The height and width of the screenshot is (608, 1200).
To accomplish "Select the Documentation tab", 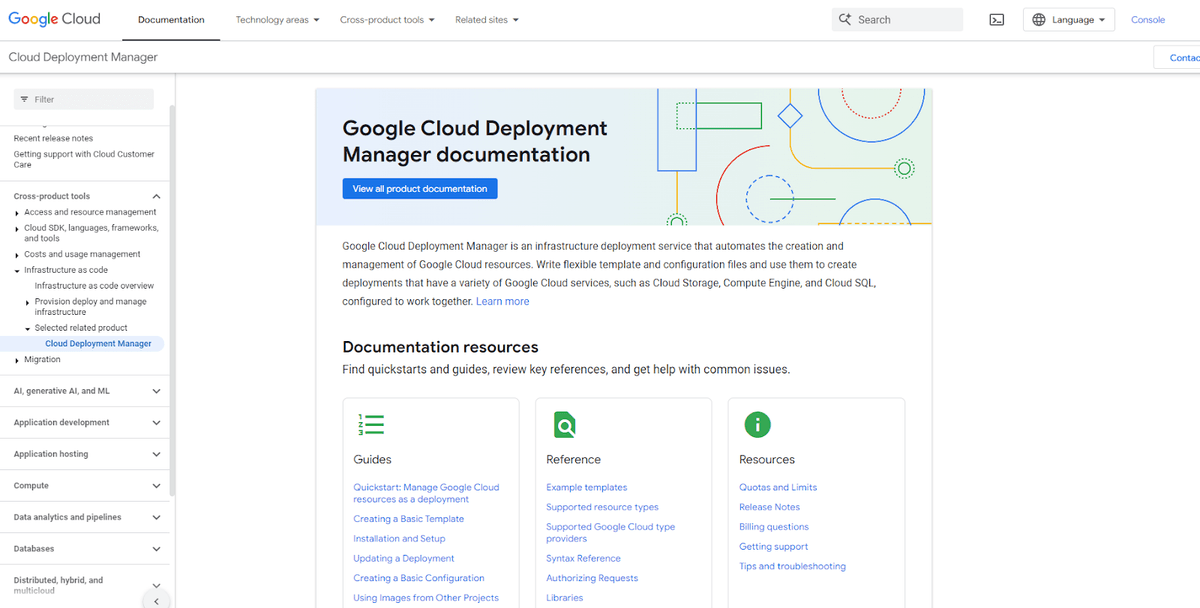I will (x=171, y=20).
